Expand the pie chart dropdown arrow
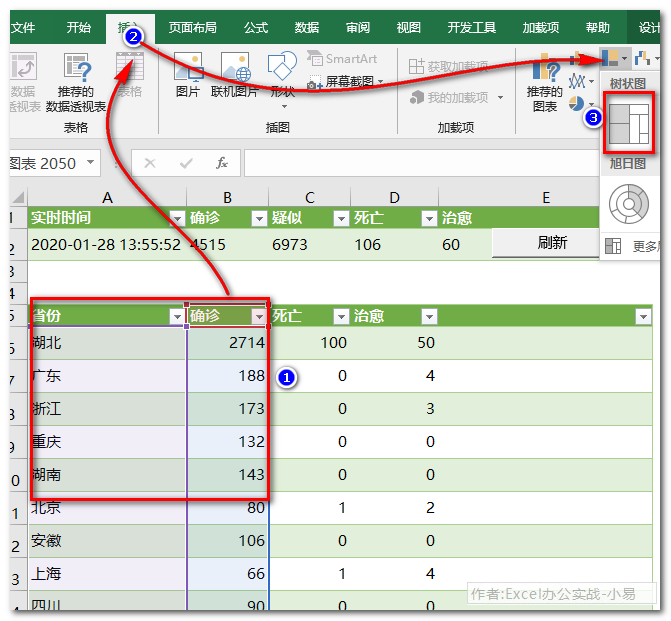 pos(591,104)
